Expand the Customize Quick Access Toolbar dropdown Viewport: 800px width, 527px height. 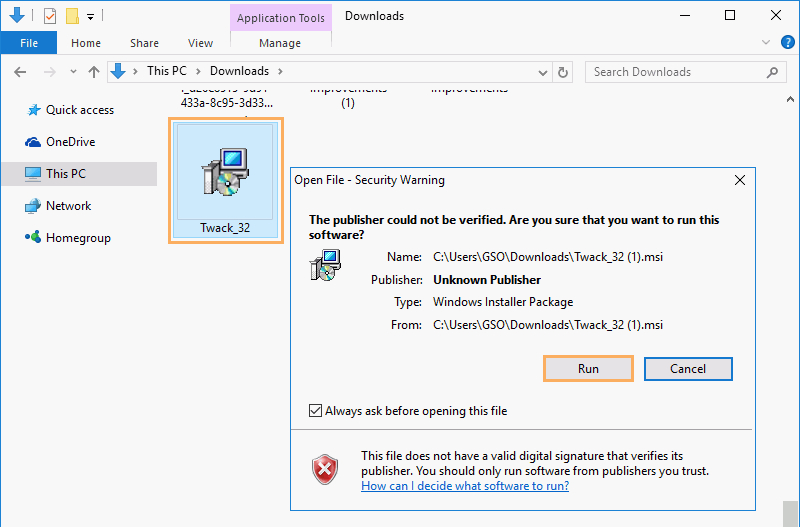click(x=90, y=16)
